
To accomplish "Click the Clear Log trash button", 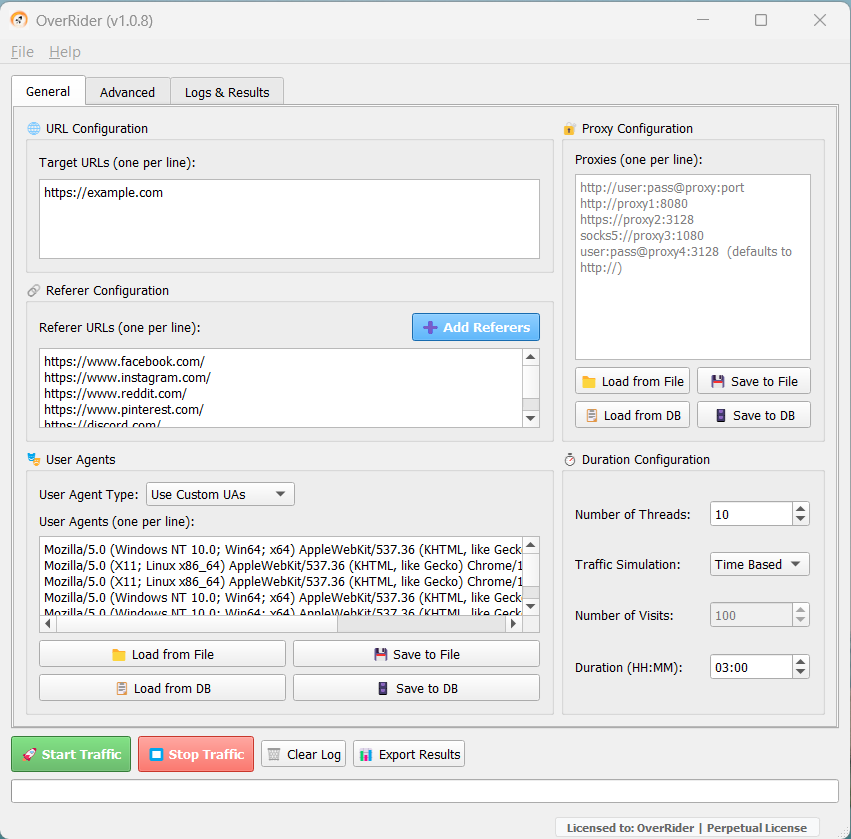I will click(x=303, y=754).
